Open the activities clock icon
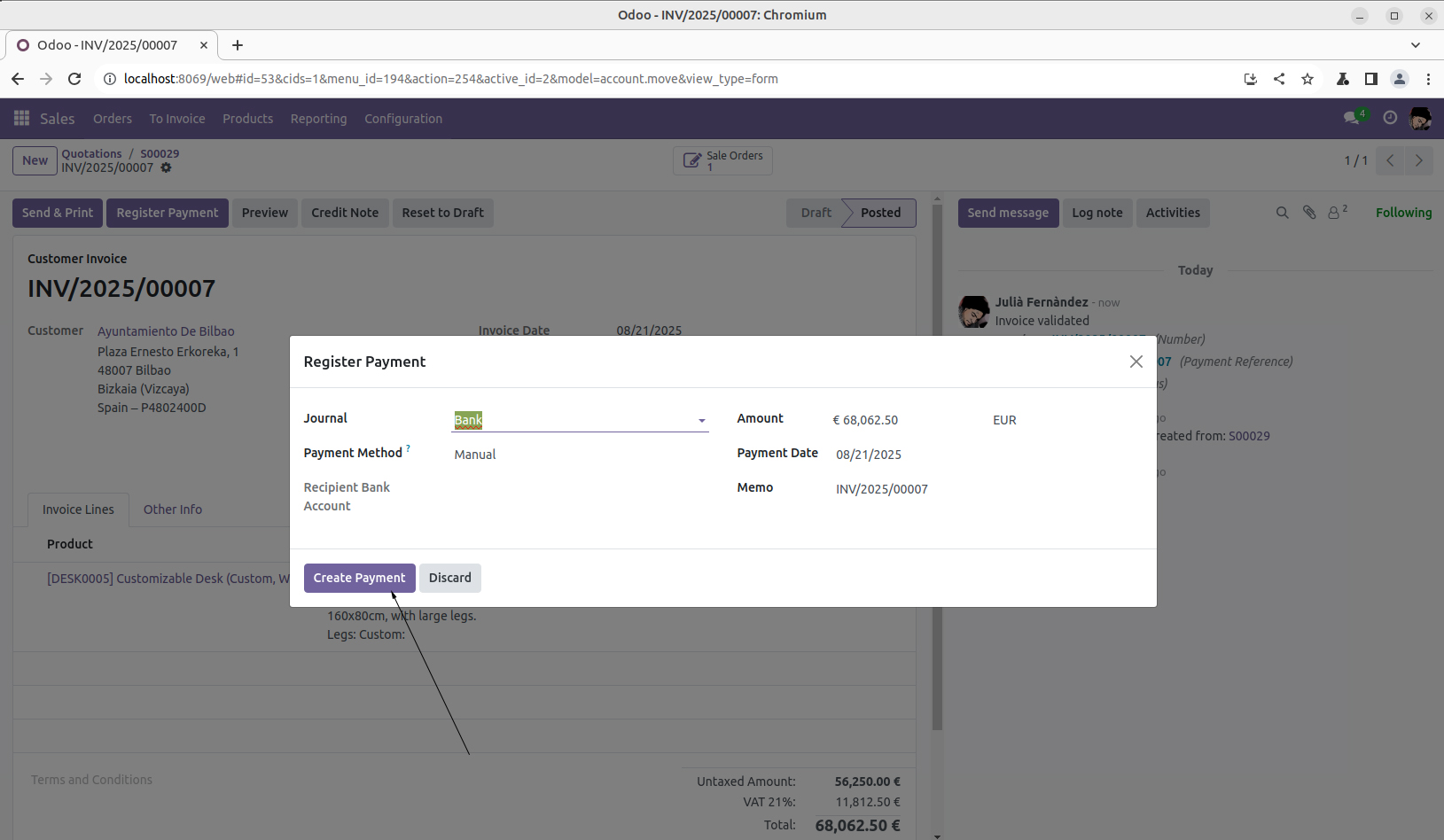 1390,118
